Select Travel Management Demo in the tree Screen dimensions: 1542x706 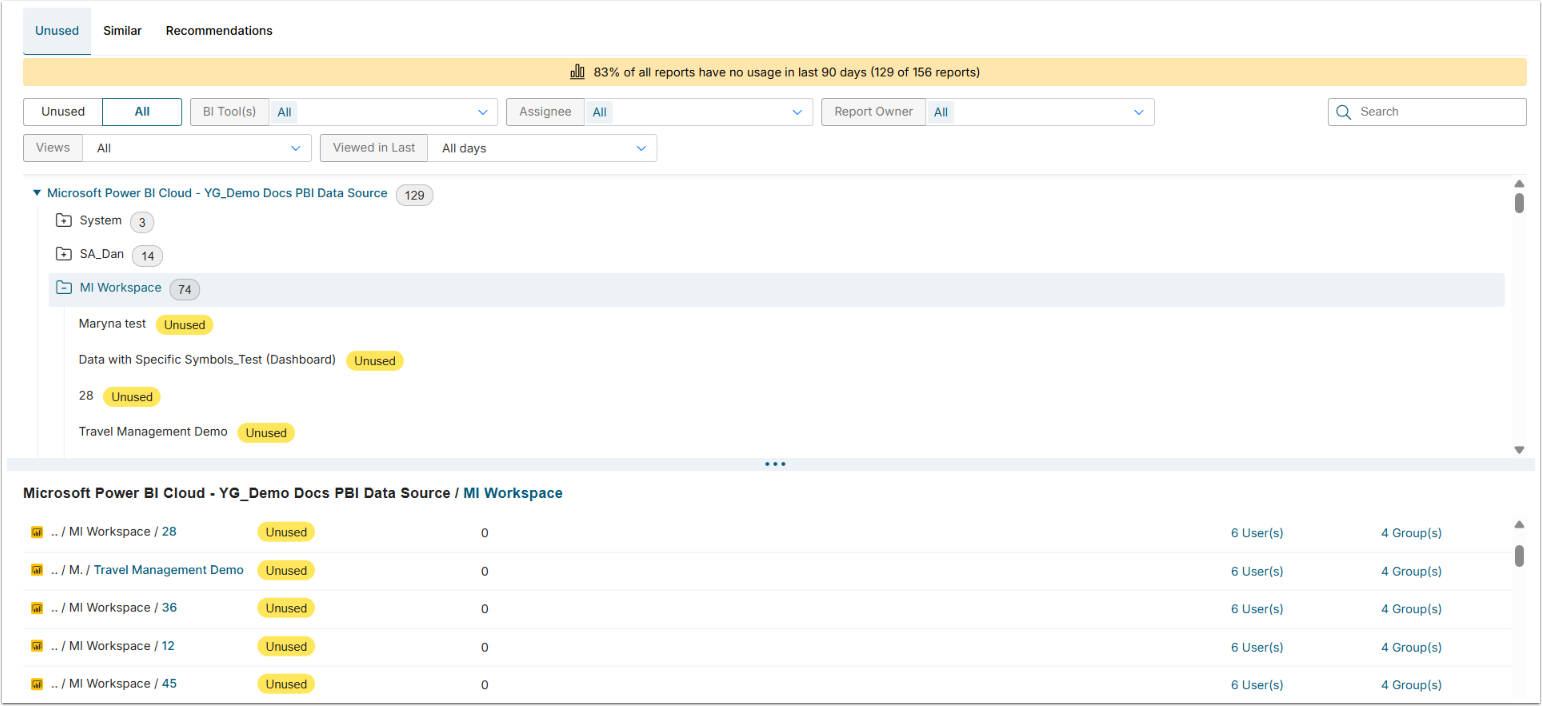point(153,432)
